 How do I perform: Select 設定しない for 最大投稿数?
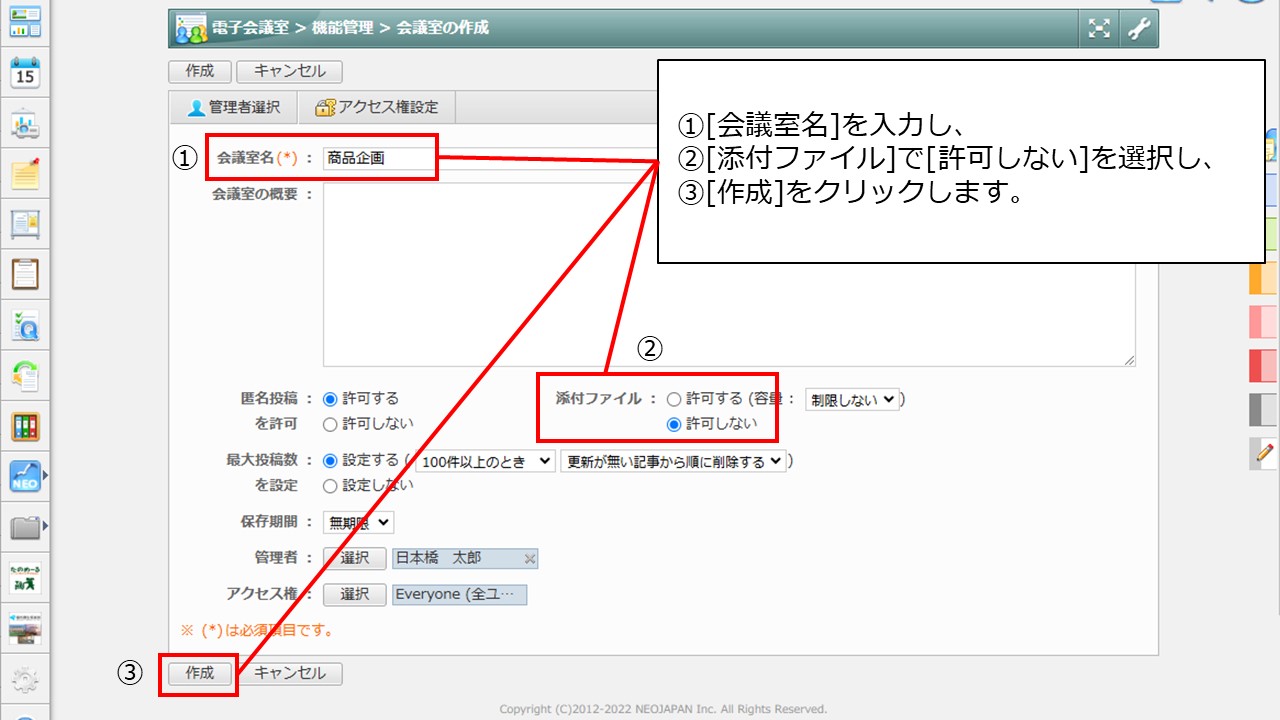pos(330,486)
